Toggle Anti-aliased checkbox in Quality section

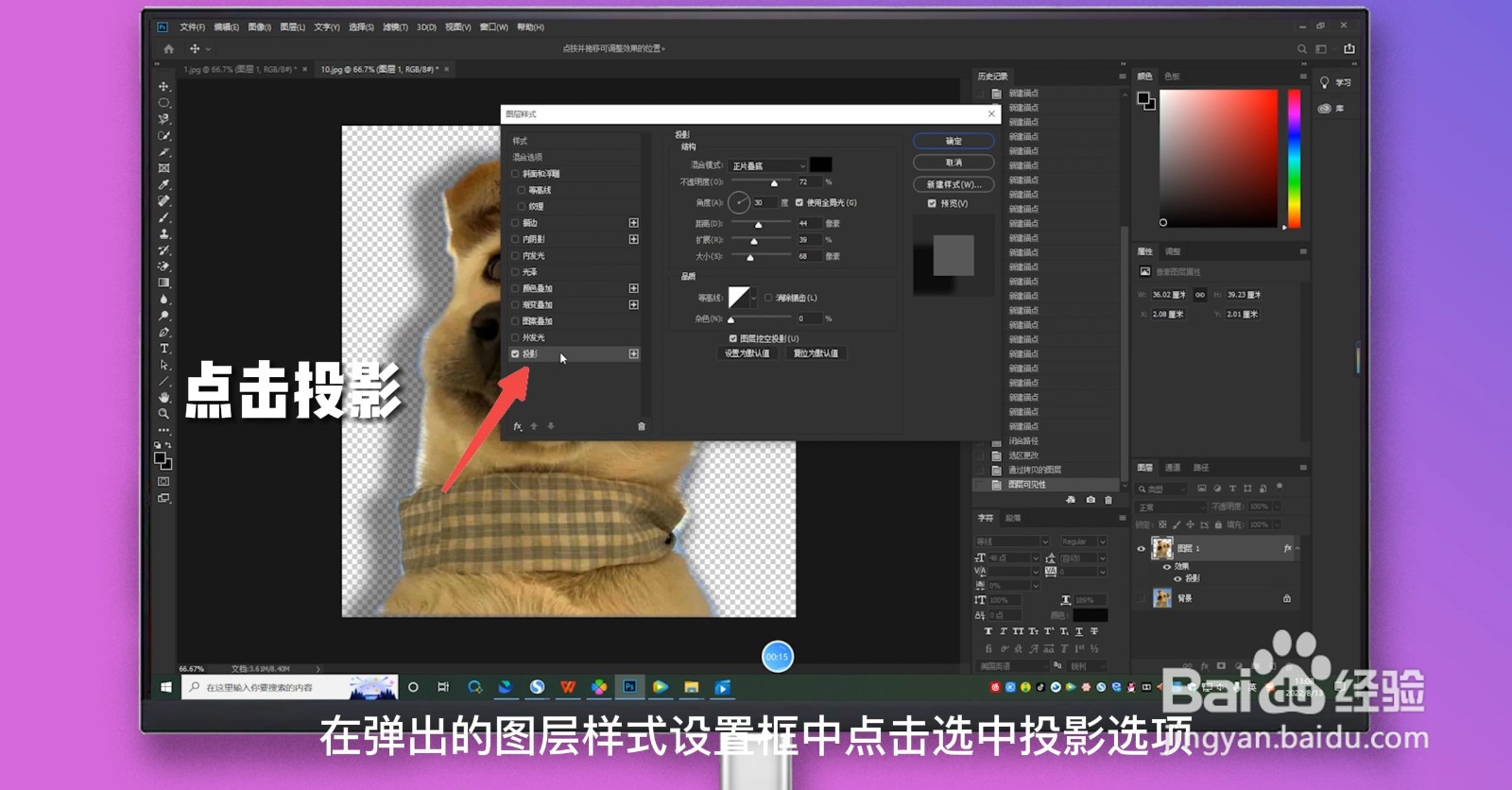(768, 298)
